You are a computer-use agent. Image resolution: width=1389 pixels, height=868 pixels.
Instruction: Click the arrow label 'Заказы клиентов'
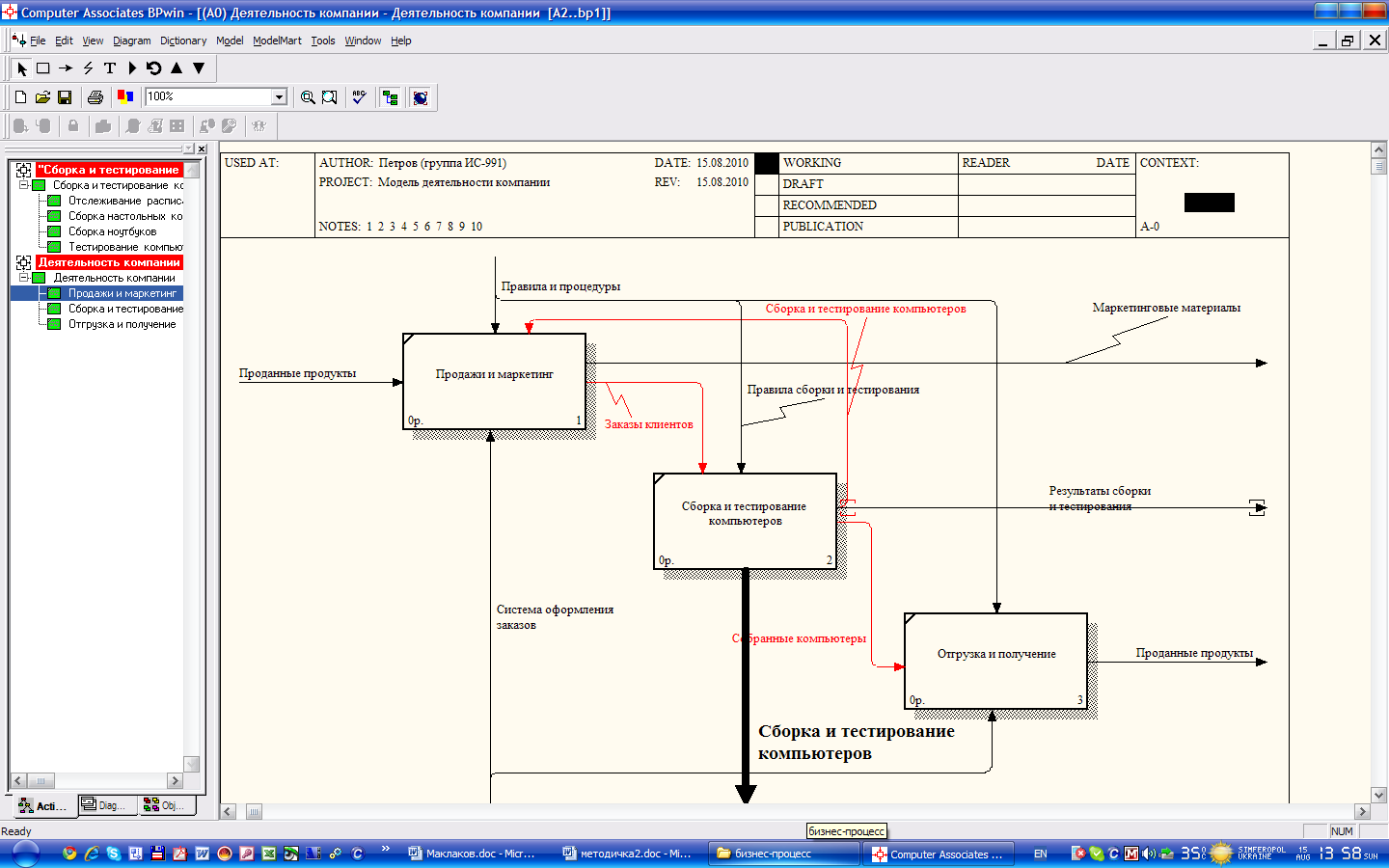click(648, 424)
